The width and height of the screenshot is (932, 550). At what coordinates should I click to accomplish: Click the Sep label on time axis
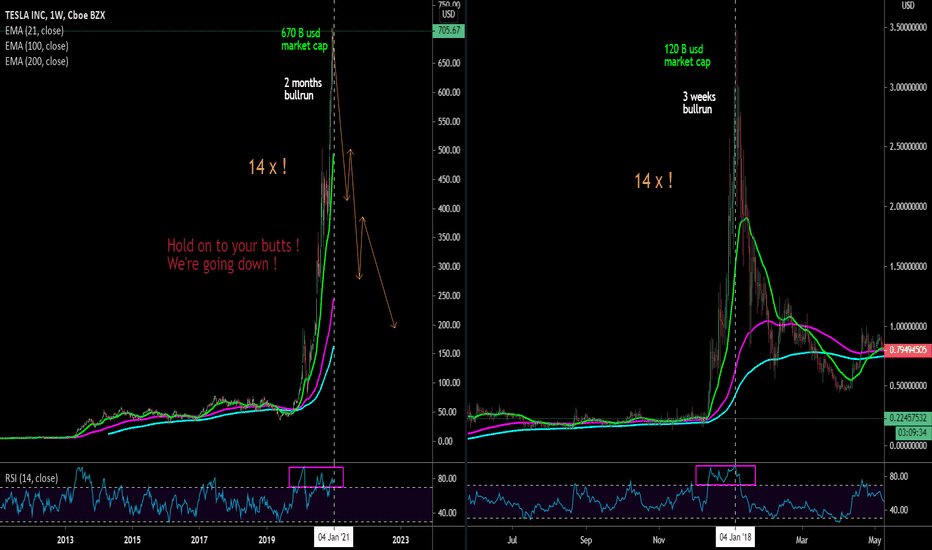click(x=586, y=540)
